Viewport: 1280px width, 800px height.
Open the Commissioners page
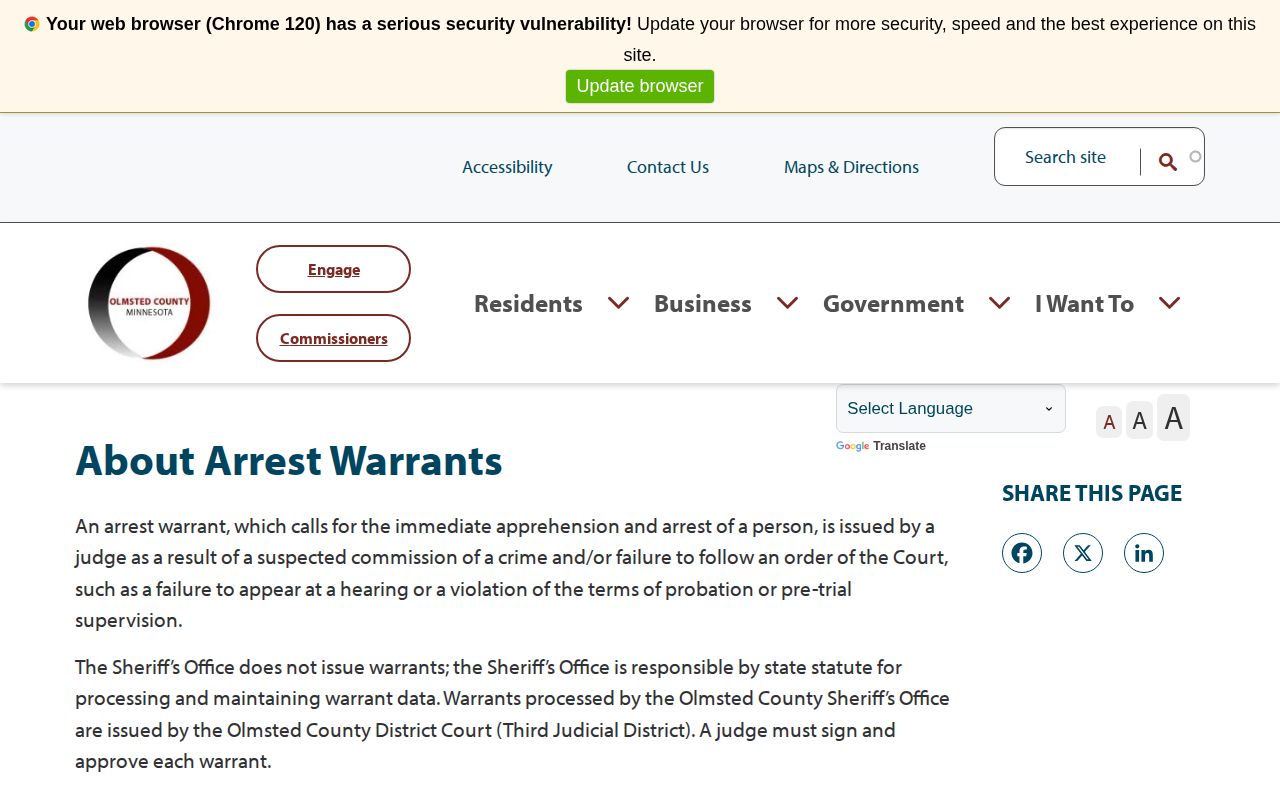coord(333,338)
